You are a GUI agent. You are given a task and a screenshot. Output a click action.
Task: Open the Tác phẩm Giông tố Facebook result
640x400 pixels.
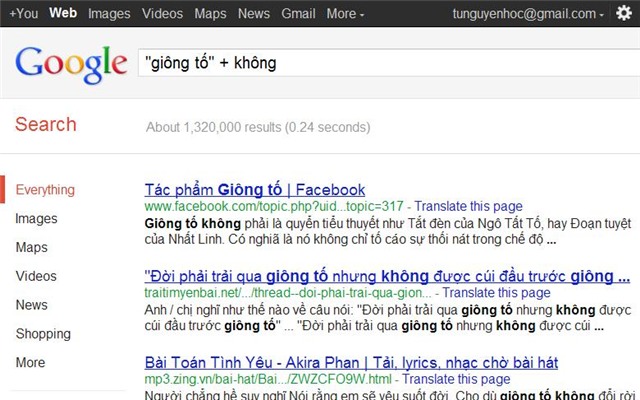point(255,190)
